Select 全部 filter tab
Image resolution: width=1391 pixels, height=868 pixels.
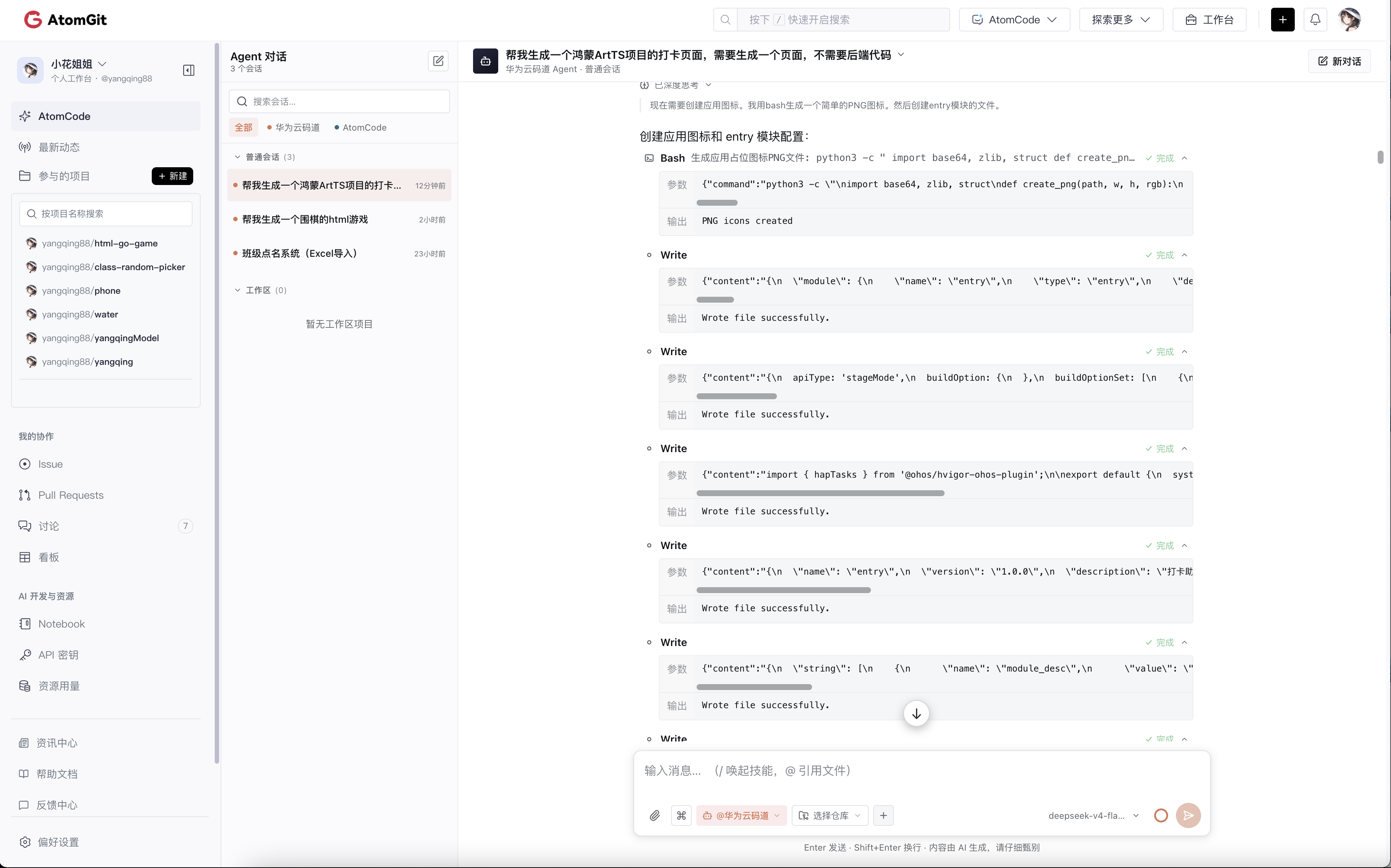244,127
